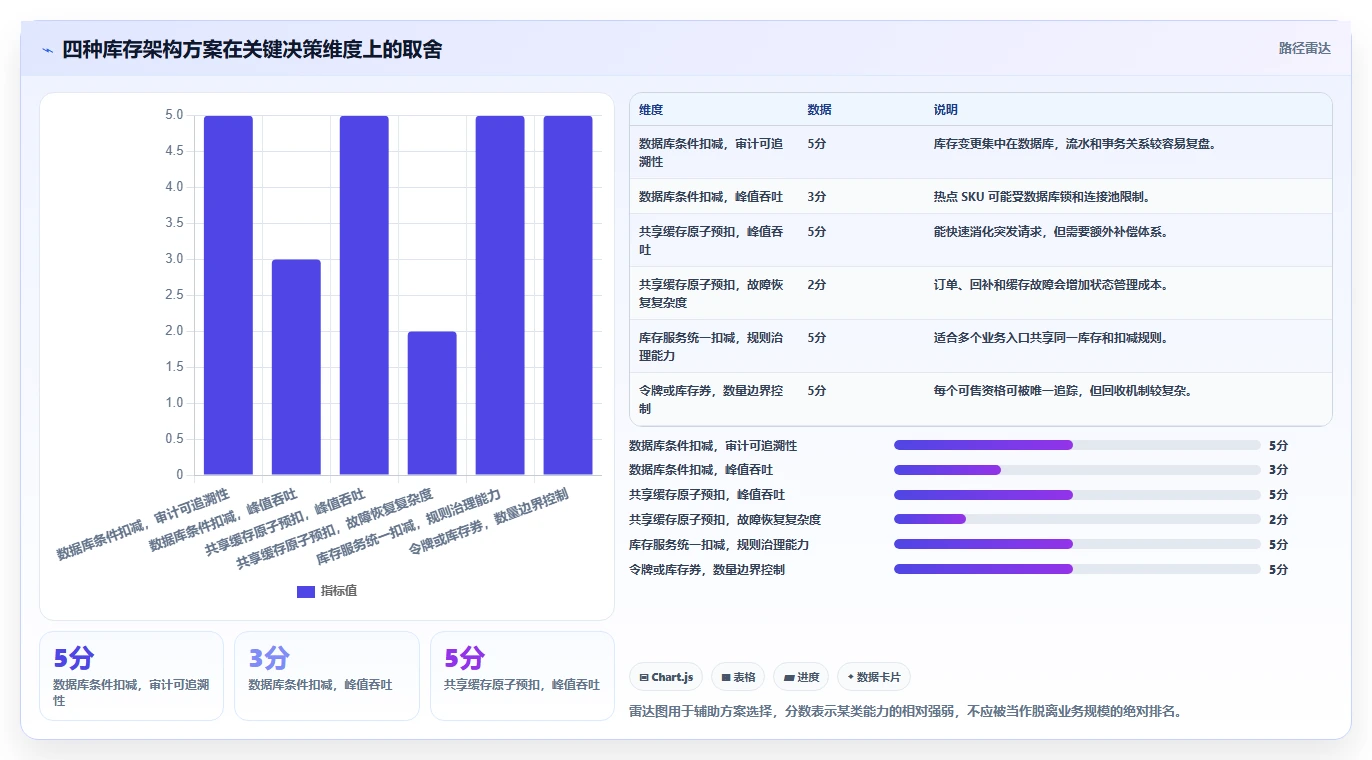Click table cell 库存服务统一扣减，规则治理能力
Image resolution: width=1372 pixels, height=760 pixels.
coord(712,347)
